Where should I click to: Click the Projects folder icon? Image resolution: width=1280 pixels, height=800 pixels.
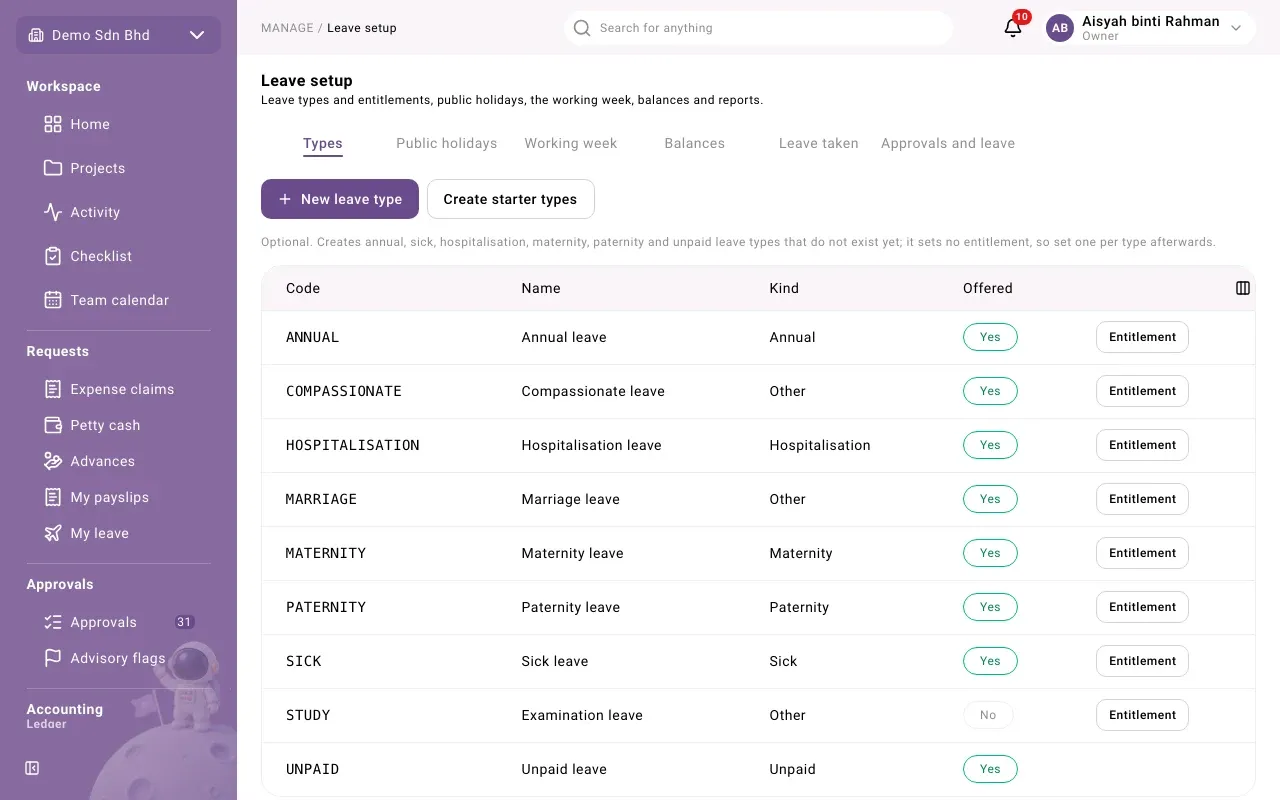(x=53, y=168)
